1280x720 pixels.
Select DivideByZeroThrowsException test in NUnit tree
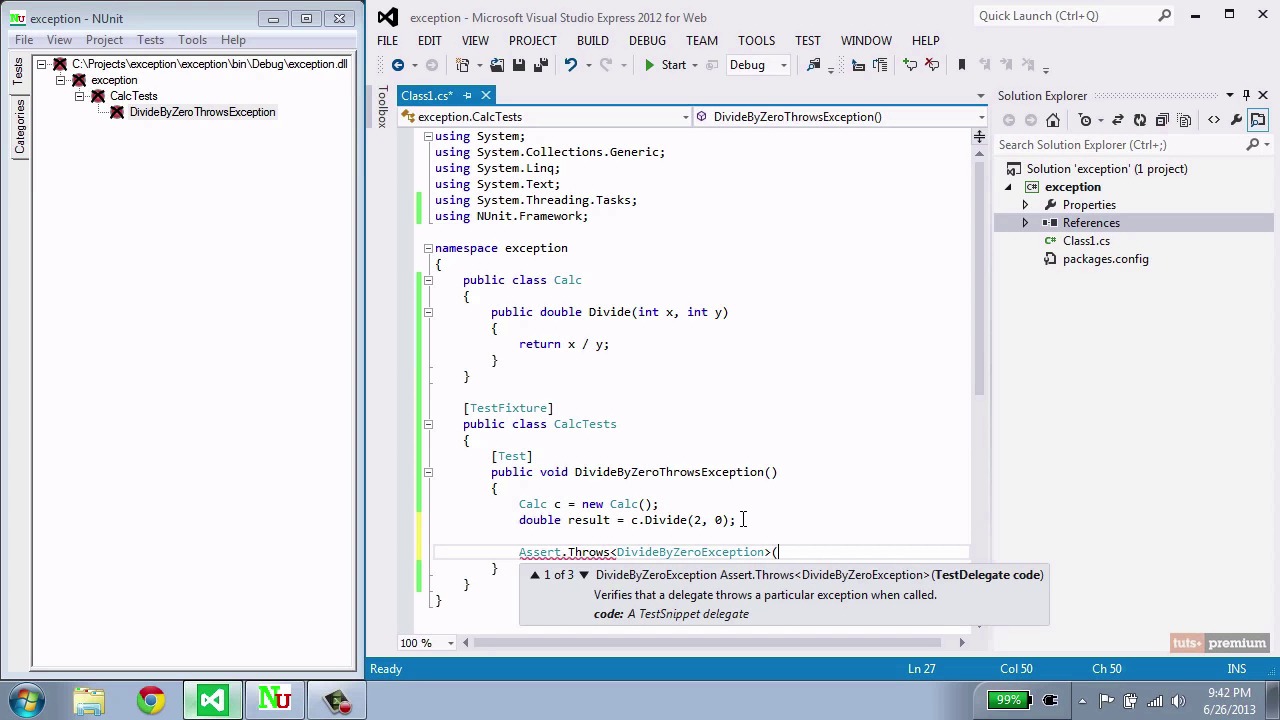tap(202, 112)
